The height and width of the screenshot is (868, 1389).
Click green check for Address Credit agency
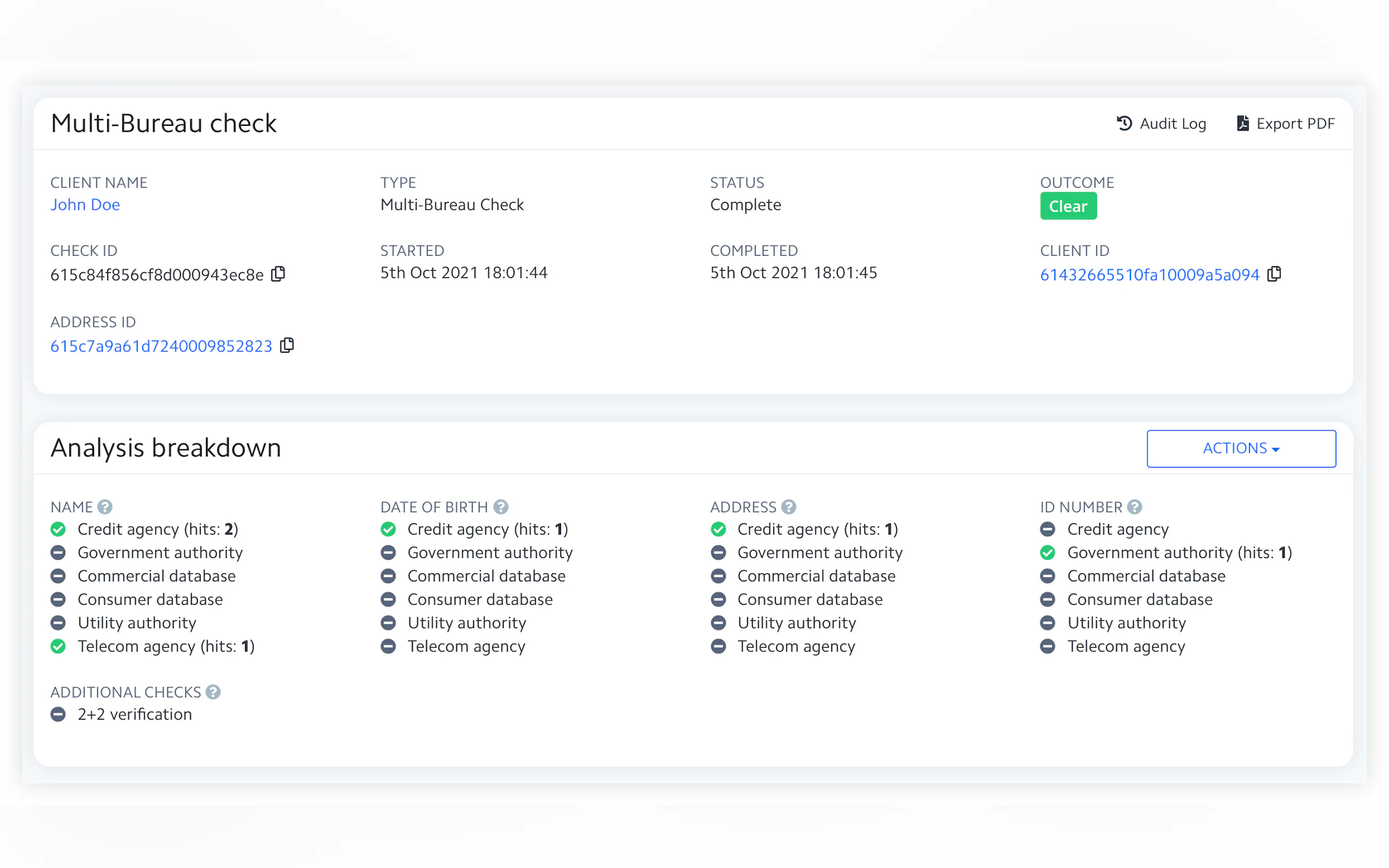pyautogui.click(x=718, y=529)
